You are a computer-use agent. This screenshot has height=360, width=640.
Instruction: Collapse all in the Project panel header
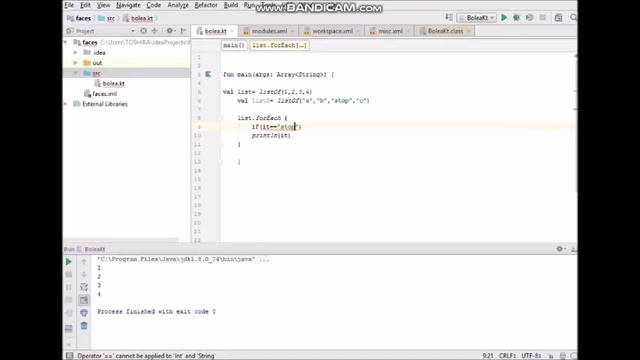[155, 31]
